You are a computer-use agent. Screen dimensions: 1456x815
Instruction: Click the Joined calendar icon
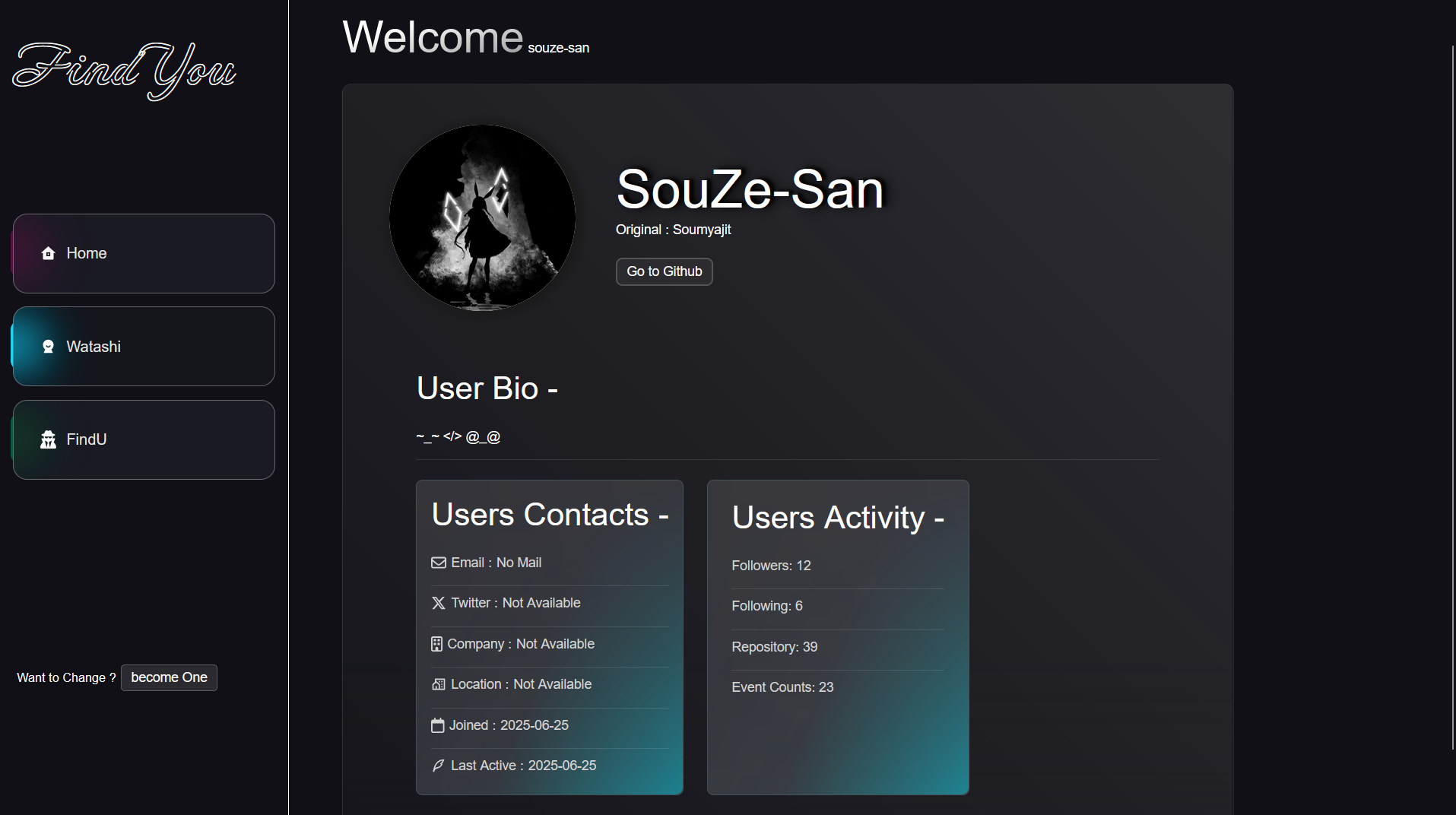(x=437, y=725)
